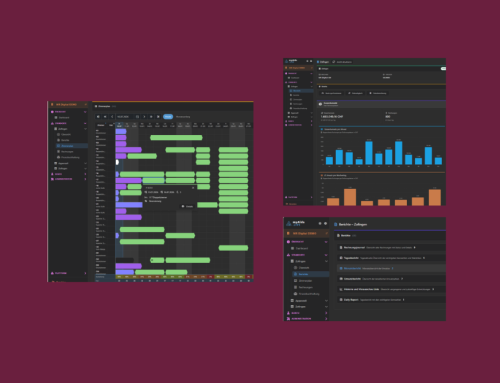Expand collapsed Zofingen node below Appenzell, Zimmerplan window
Viewport: 500px width, 383px height.
[85, 168]
